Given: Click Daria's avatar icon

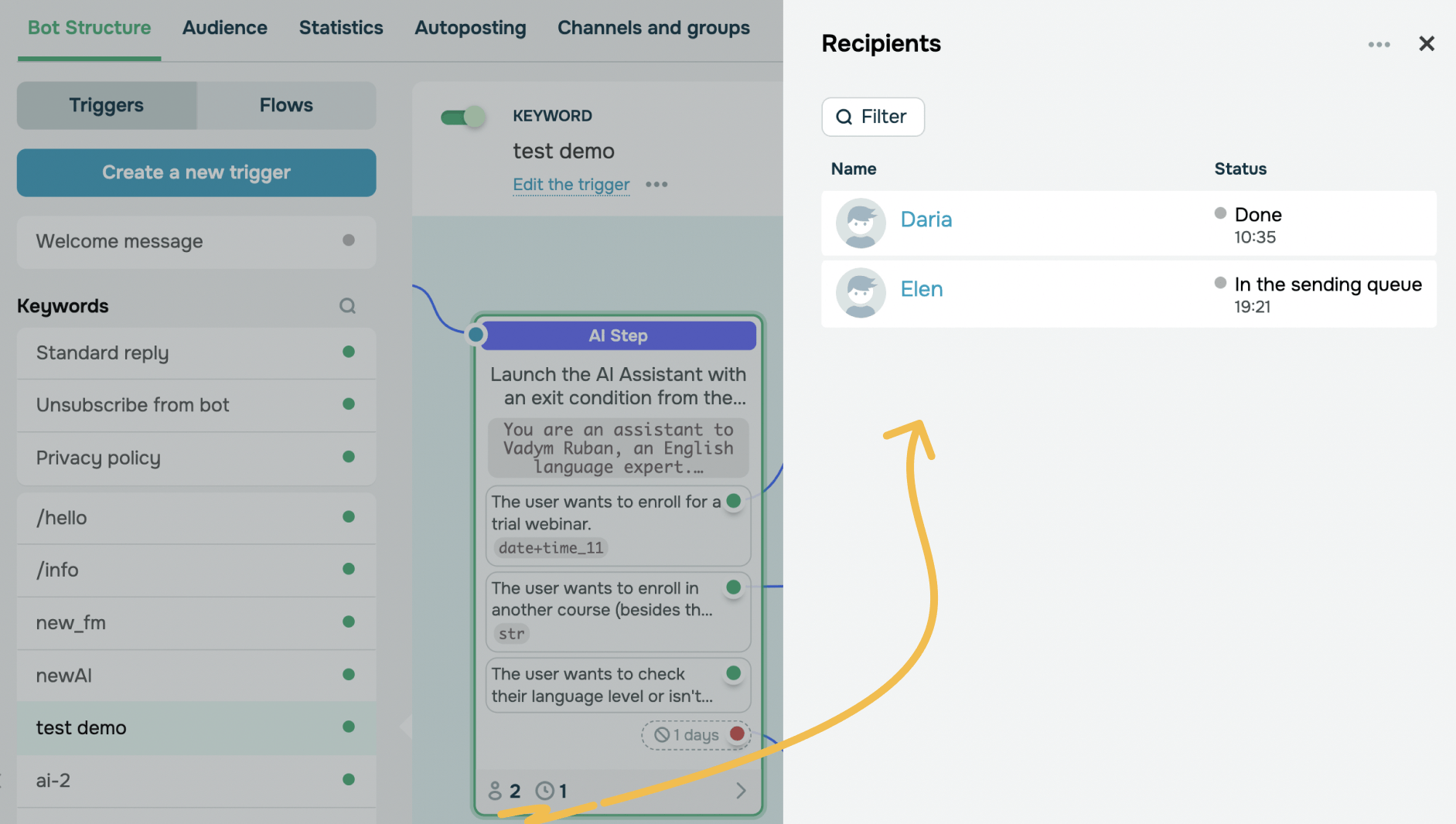Looking at the screenshot, I should [861, 223].
